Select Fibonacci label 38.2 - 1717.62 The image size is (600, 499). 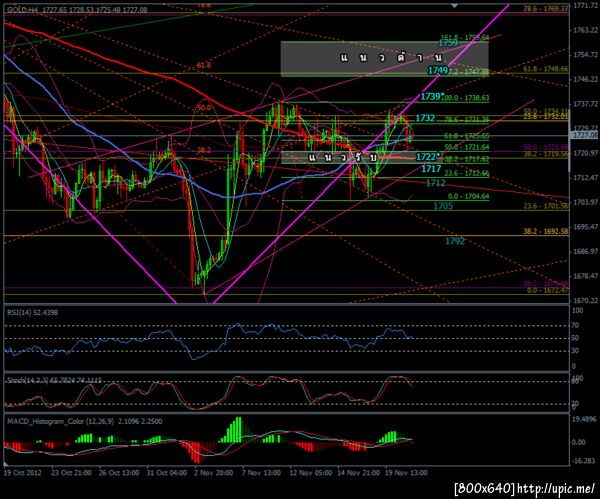[466, 159]
